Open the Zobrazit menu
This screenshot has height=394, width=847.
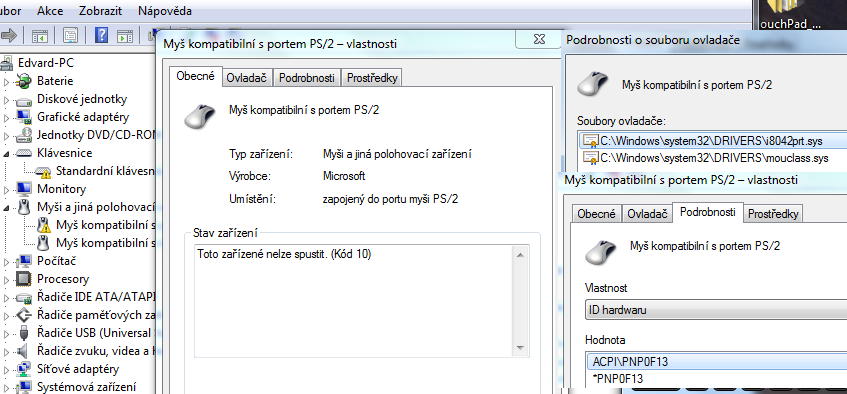[x=100, y=11]
